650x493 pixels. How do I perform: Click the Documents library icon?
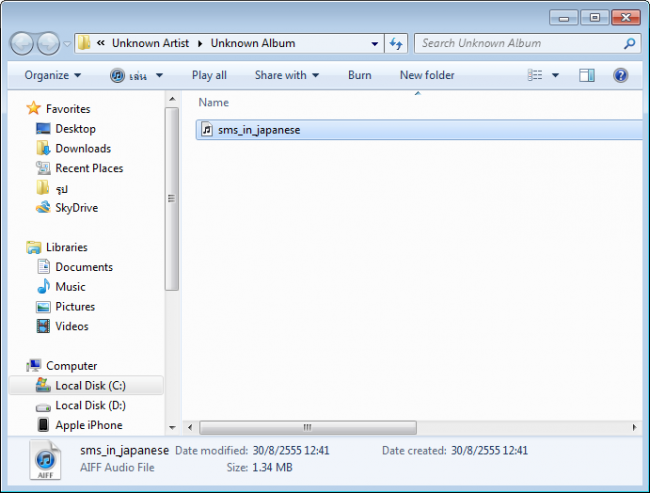pos(43,267)
